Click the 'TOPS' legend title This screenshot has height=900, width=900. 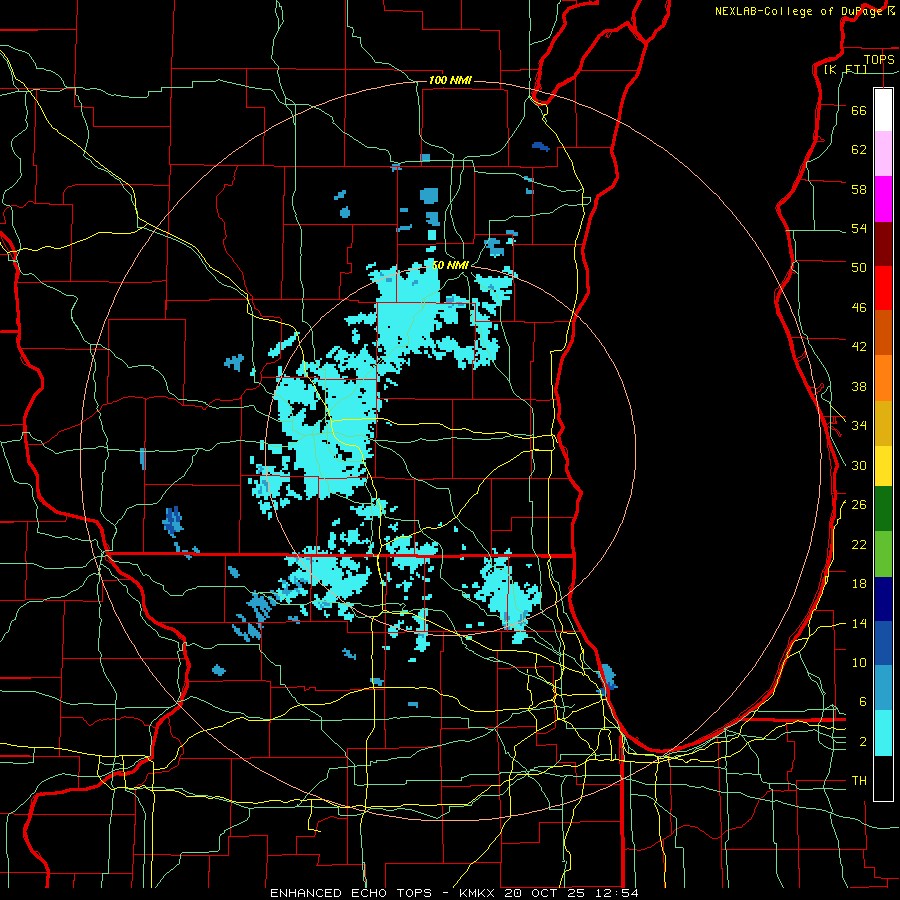pos(879,59)
